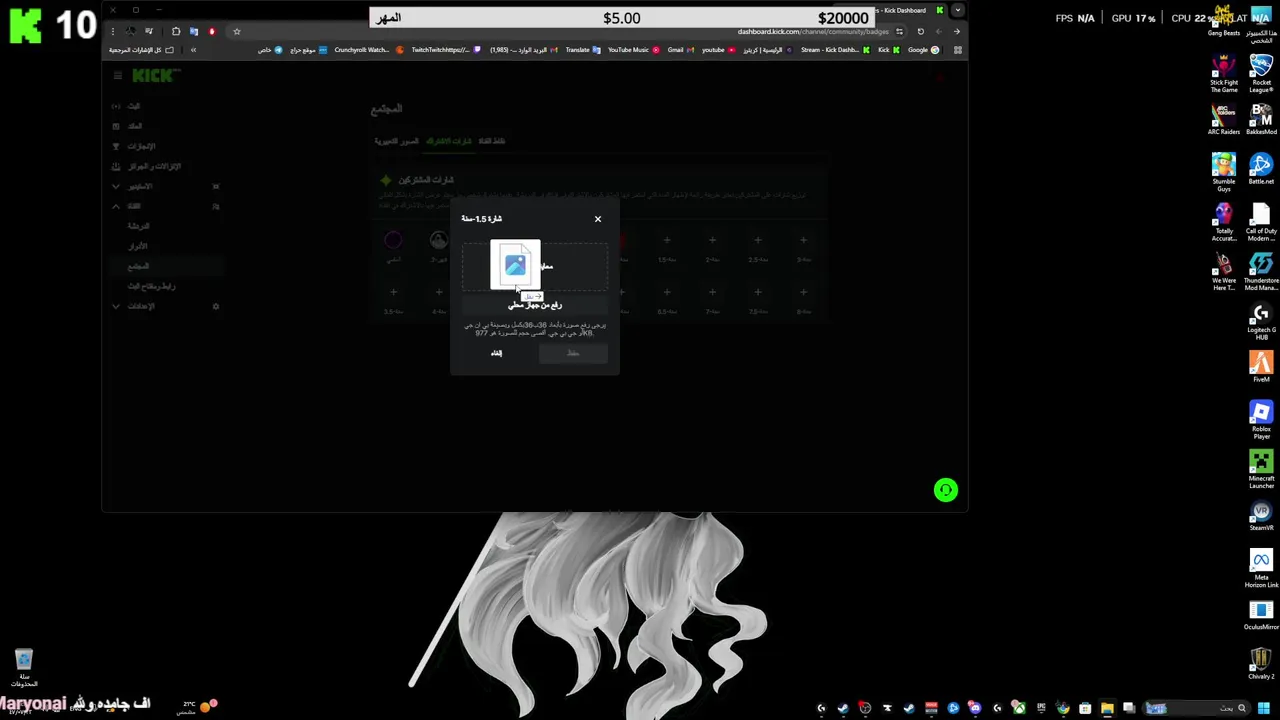Image resolution: width=1280 pixels, height=720 pixels.
Task: Close the badge upload dialog with X
Action: click(598, 219)
